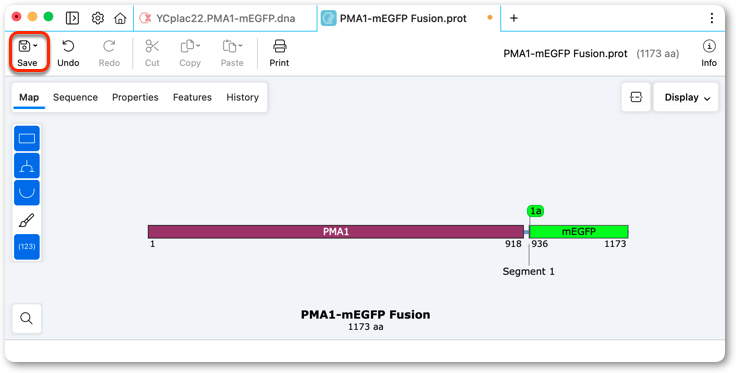Toggle the (123) numbering display button
Screen dimensions: 736x373
tap(27, 246)
